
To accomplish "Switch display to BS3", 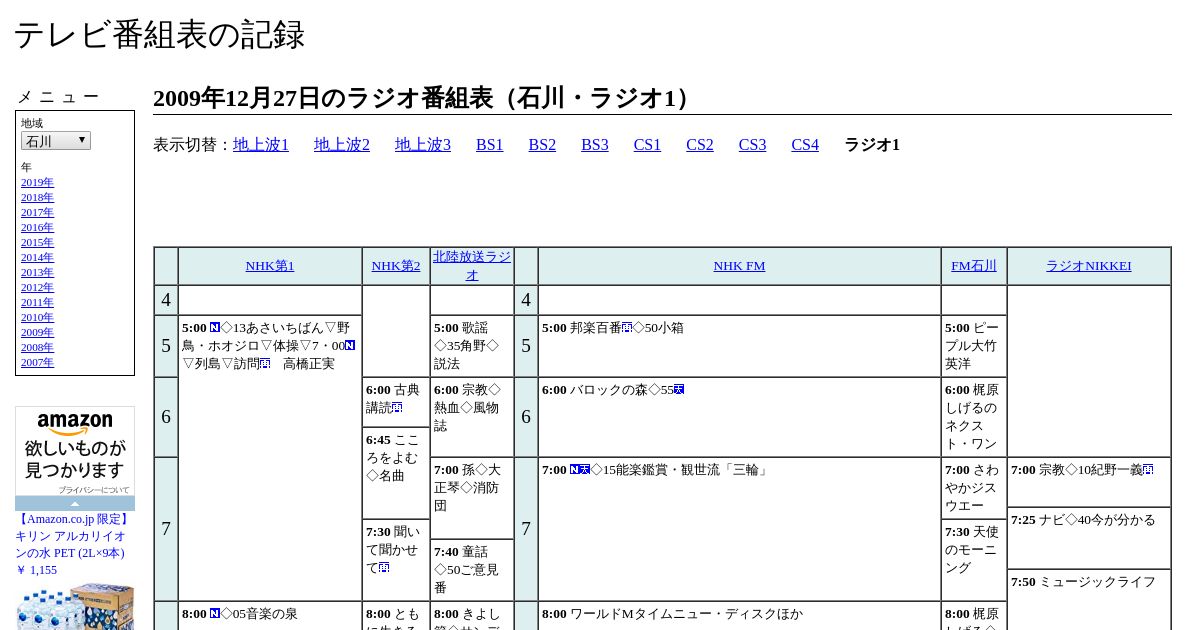I will tap(595, 145).
